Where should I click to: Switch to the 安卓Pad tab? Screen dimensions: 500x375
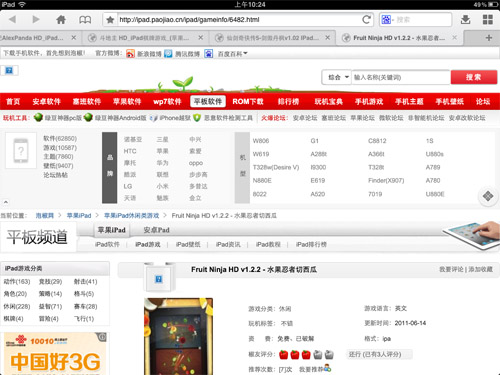156,230
